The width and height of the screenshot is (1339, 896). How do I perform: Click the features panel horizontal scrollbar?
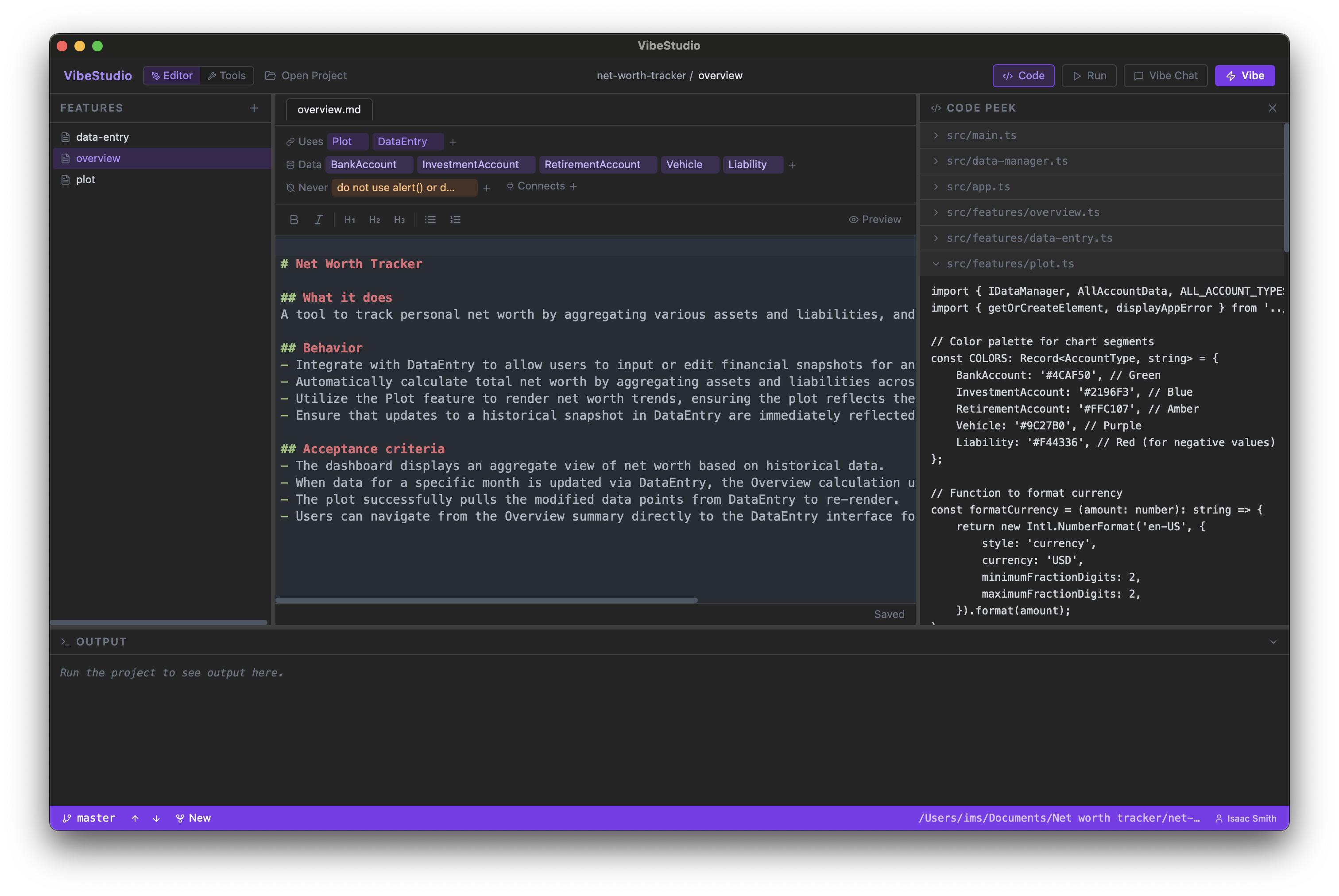pyautogui.click(x=159, y=622)
